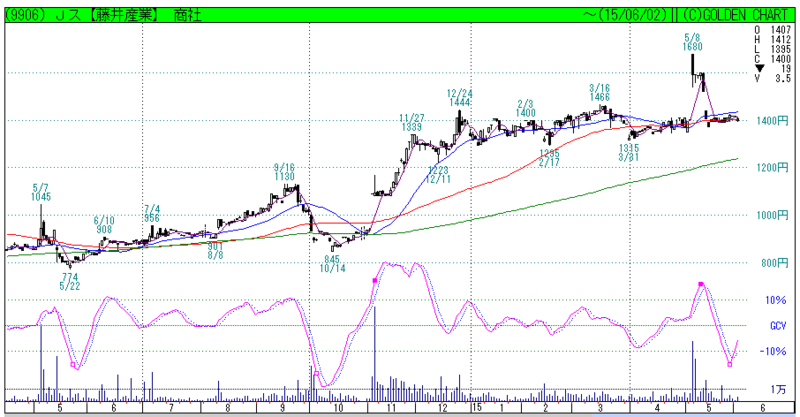Click month 2 on the time axis
800x417 pixels.
pos(545,408)
